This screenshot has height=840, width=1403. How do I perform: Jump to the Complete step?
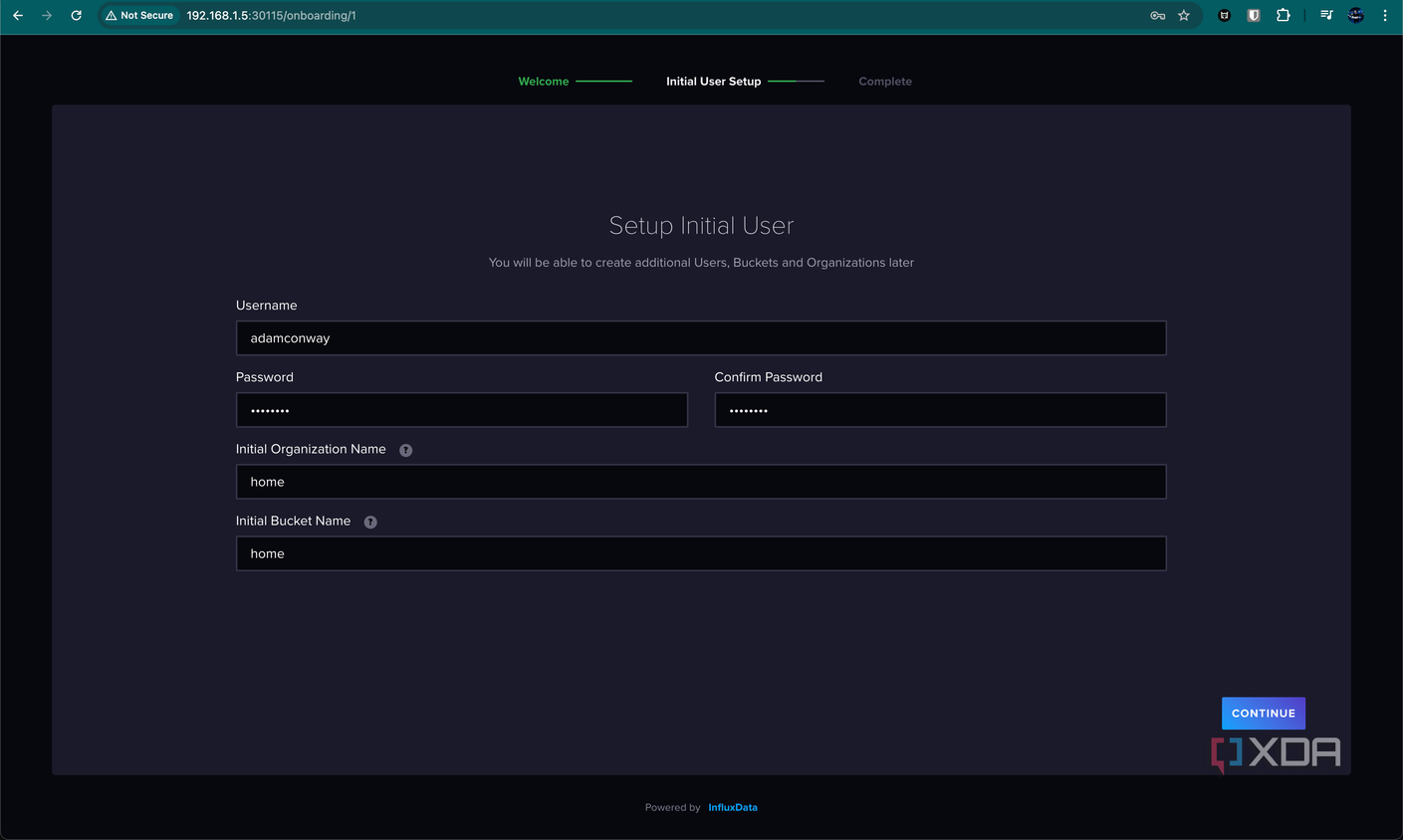(x=885, y=82)
